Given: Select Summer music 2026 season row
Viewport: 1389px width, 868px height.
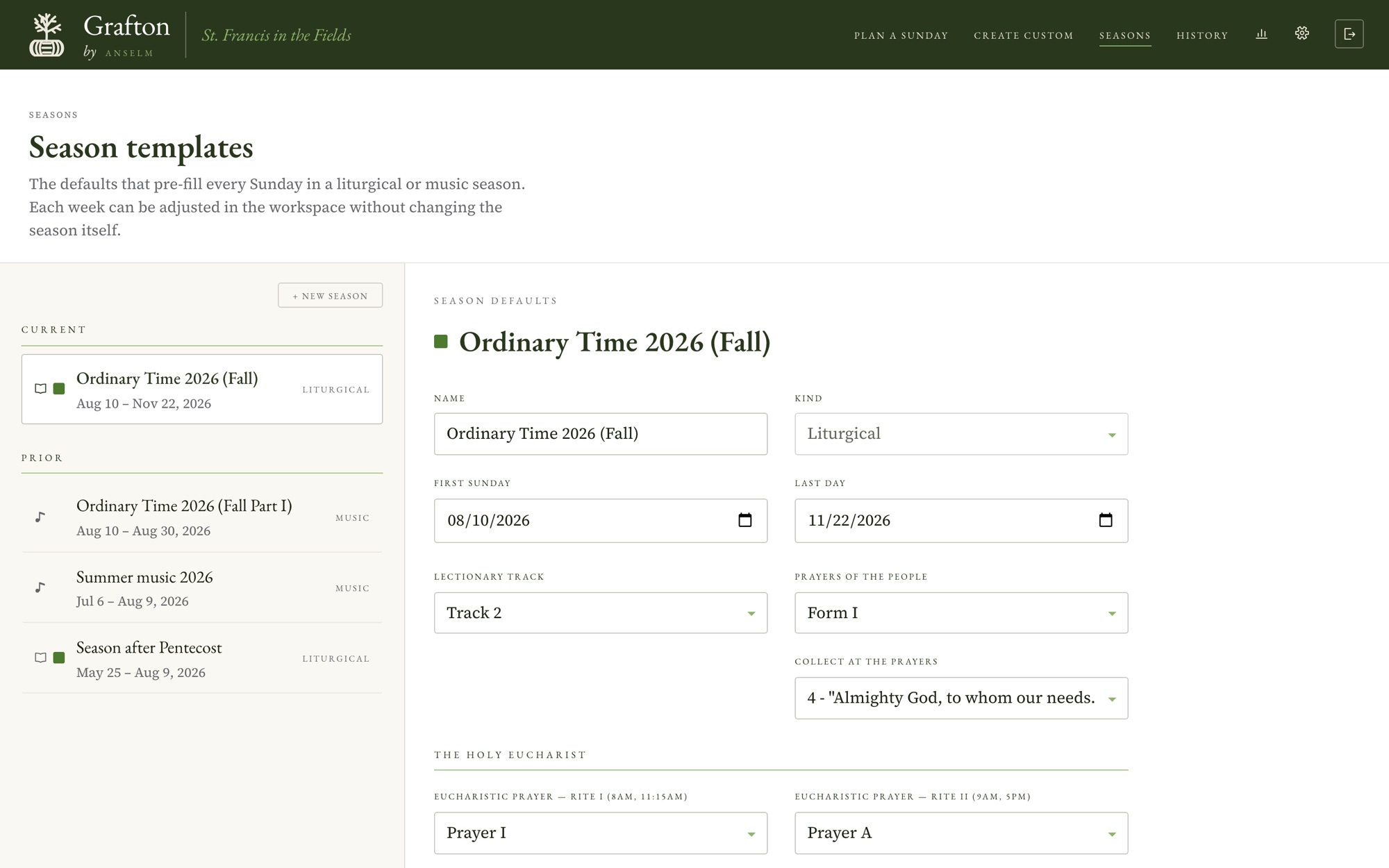Looking at the screenshot, I should click(x=202, y=588).
